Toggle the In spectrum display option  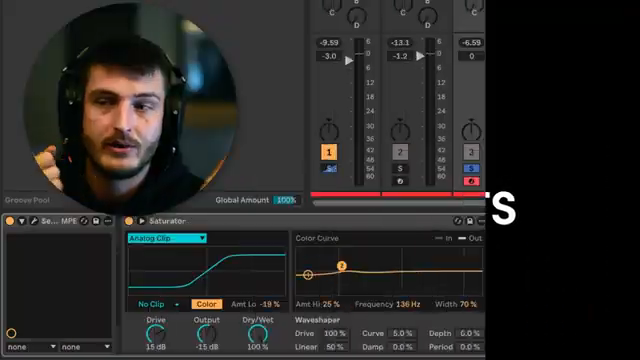[x=444, y=238]
